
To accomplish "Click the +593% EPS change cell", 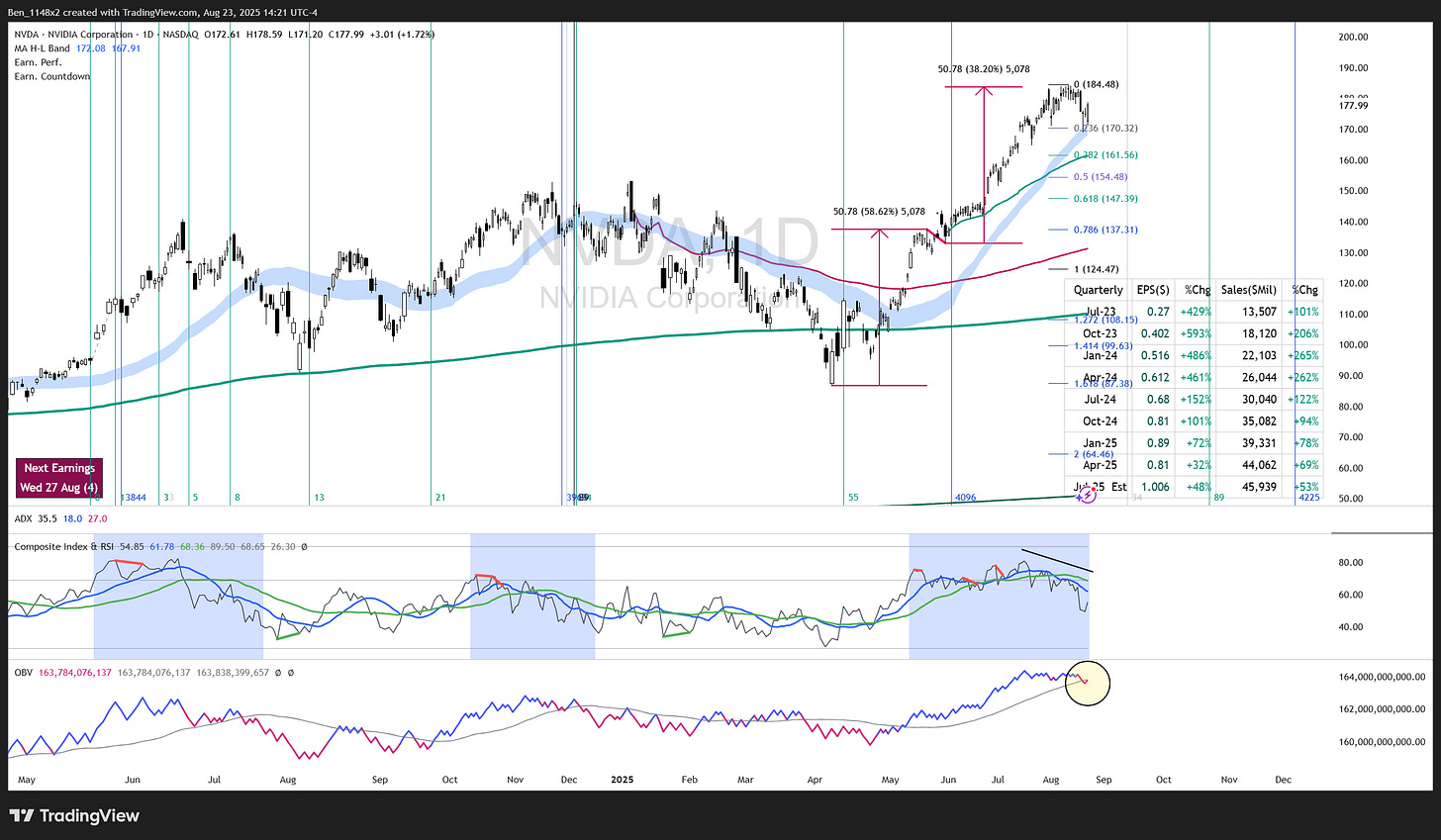I will coord(1197,333).
